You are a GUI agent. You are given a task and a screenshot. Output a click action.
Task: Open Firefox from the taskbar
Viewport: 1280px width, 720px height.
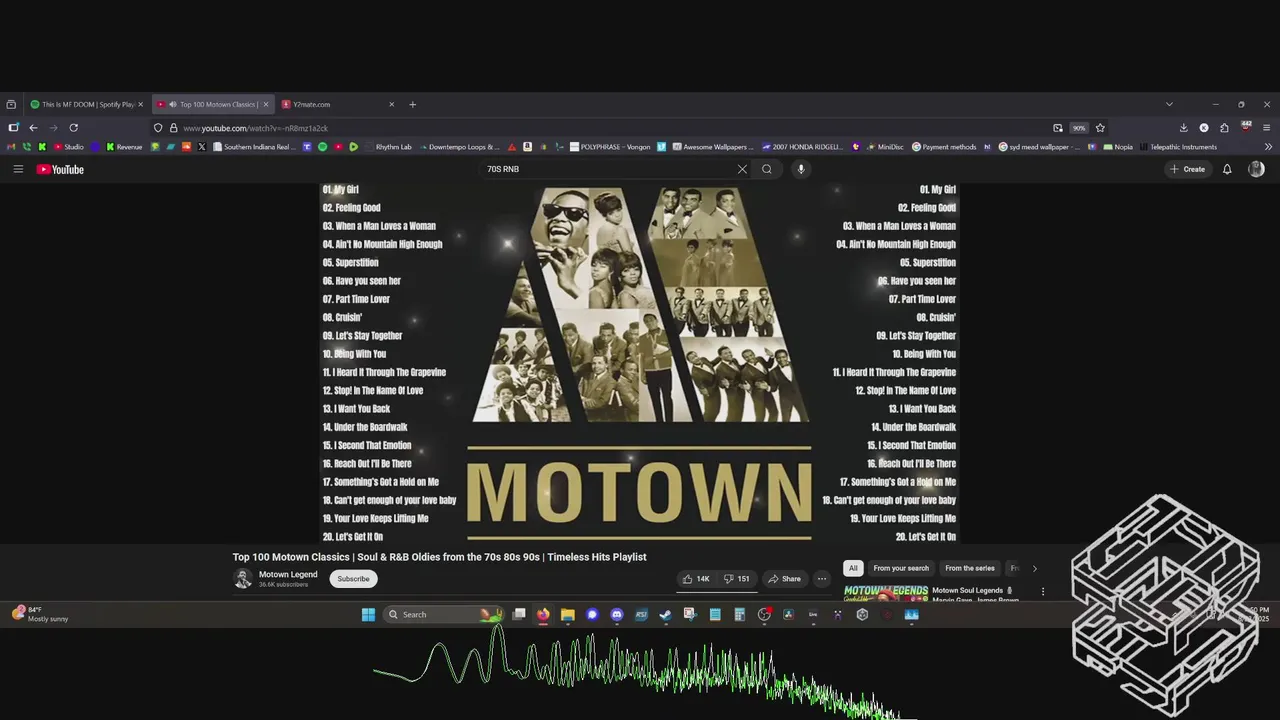pyautogui.click(x=543, y=615)
